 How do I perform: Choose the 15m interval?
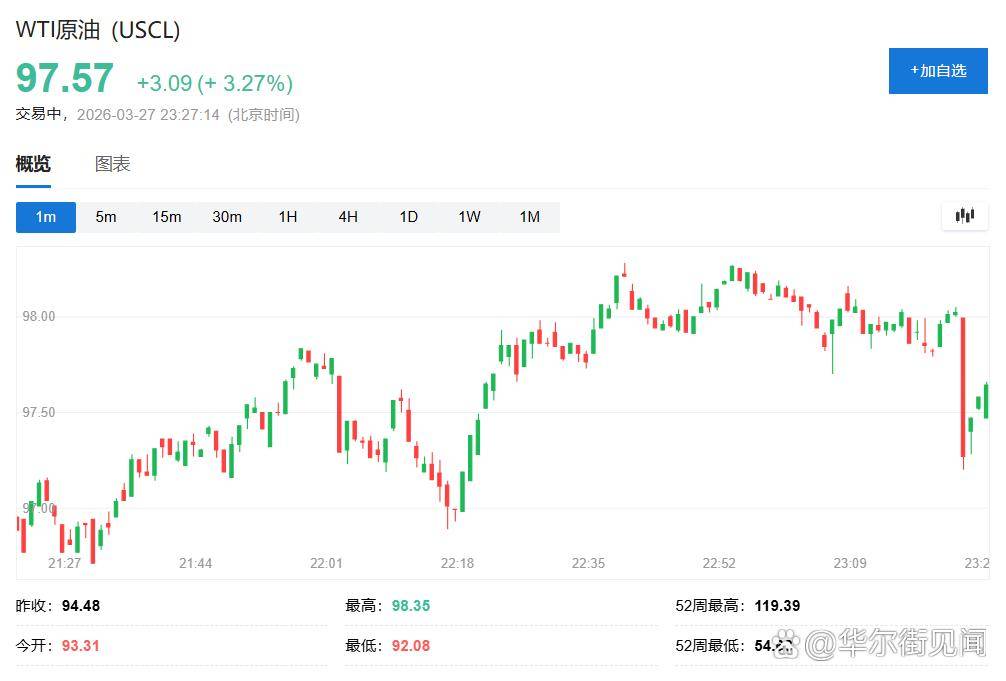(166, 217)
